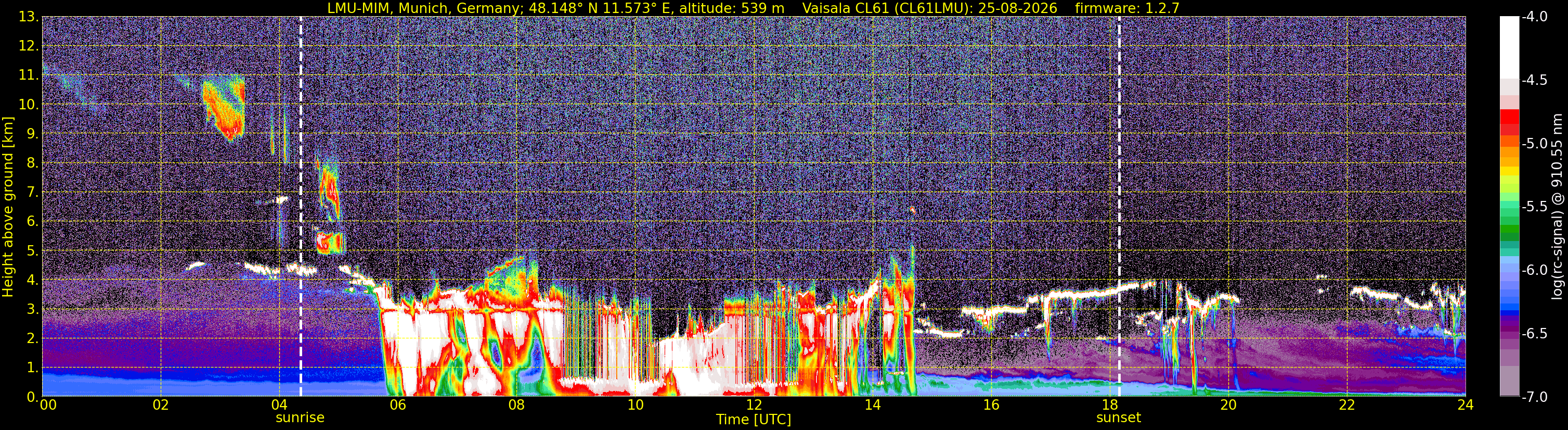The height and width of the screenshot is (430, 1568).
Task: Click the 'Vaisala CL61 (CL61LMU): 25-08-2026' label
Action: point(929,8)
